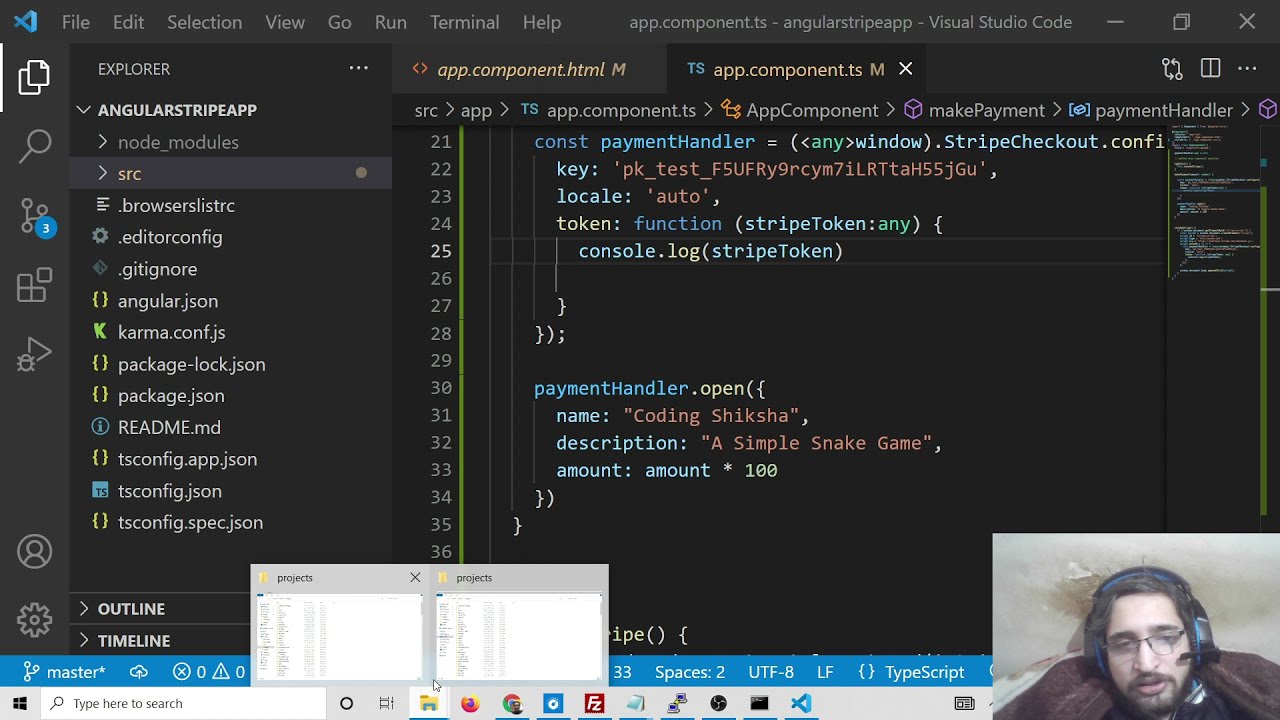Open the Run menu

pyautogui.click(x=390, y=22)
